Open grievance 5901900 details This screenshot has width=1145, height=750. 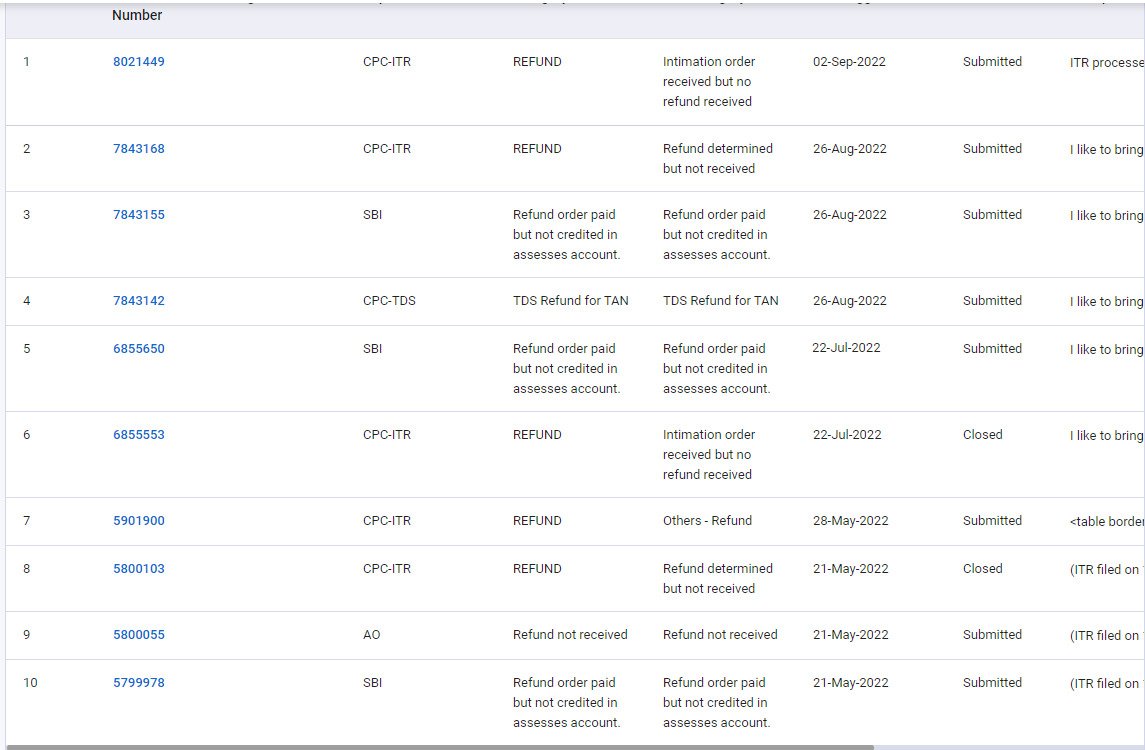point(137,520)
